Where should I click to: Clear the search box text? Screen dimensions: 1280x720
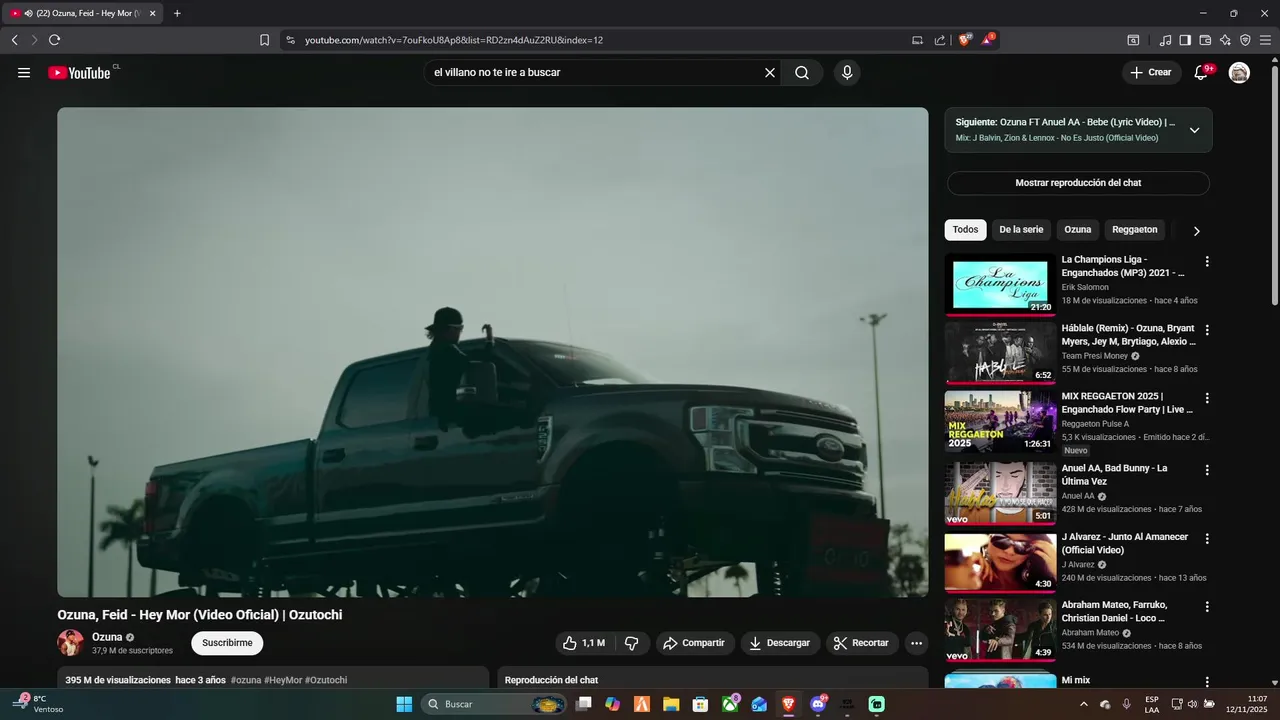tap(770, 72)
